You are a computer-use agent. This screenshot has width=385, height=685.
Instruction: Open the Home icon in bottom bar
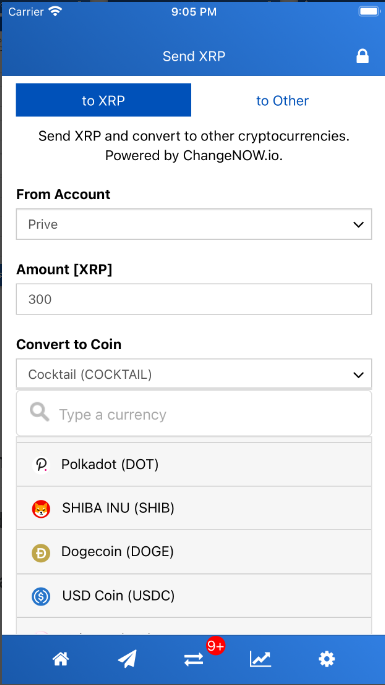point(61,658)
